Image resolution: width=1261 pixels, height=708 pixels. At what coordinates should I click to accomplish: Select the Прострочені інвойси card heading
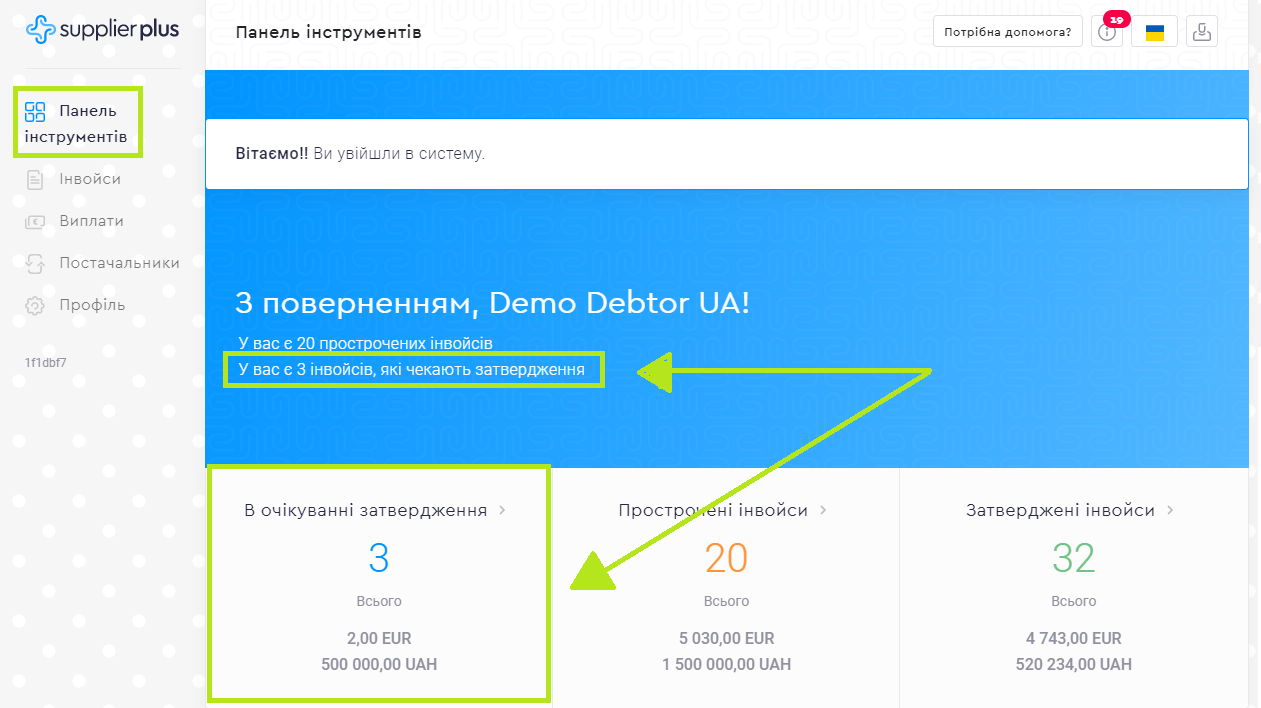pyautogui.click(x=712, y=510)
